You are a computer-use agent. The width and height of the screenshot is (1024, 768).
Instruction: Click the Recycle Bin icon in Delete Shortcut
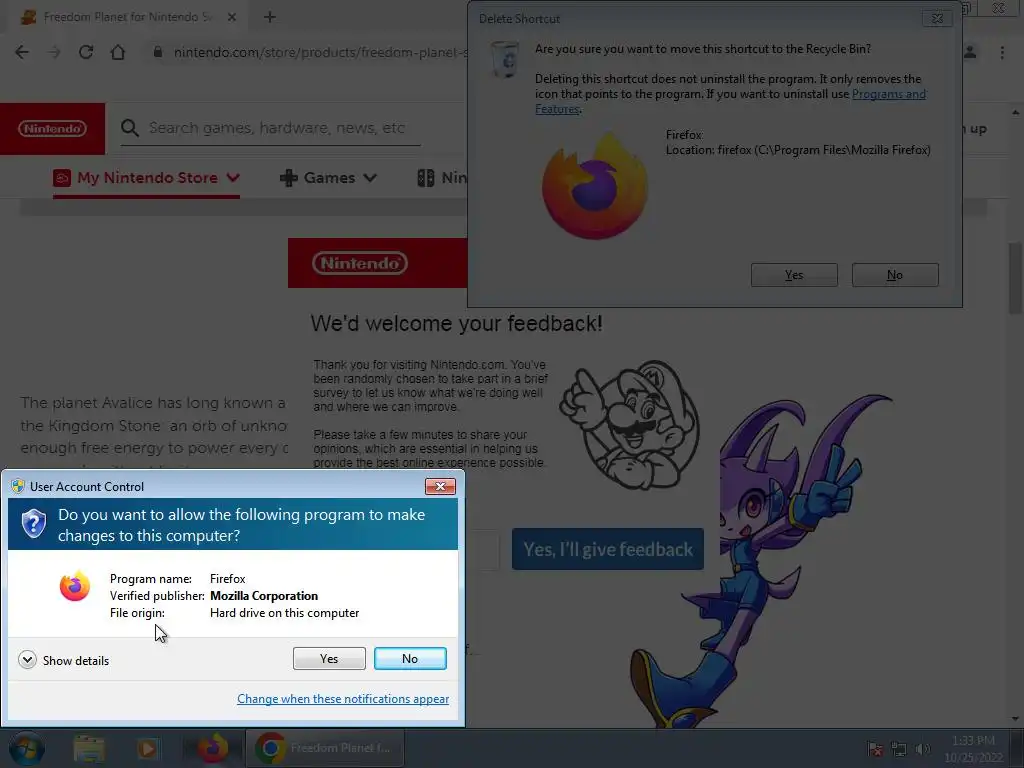point(505,59)
